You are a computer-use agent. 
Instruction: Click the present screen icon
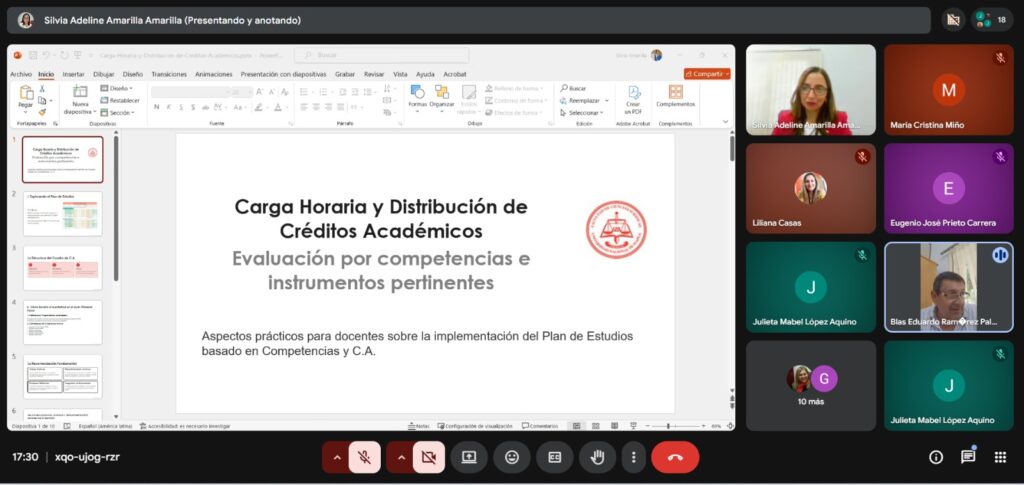pyautogui.click(x=468, y=457)
